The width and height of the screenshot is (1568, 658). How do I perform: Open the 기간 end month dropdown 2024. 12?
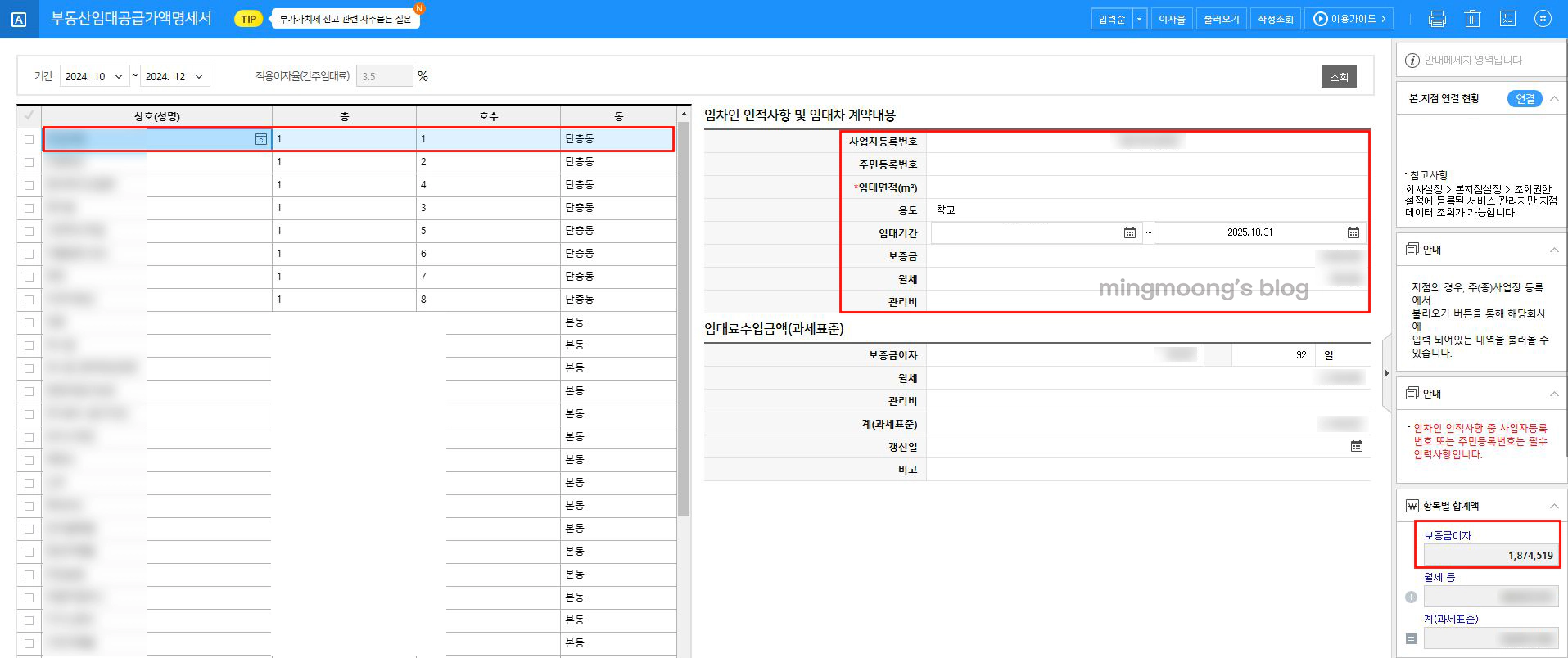[x=174, y=76]
